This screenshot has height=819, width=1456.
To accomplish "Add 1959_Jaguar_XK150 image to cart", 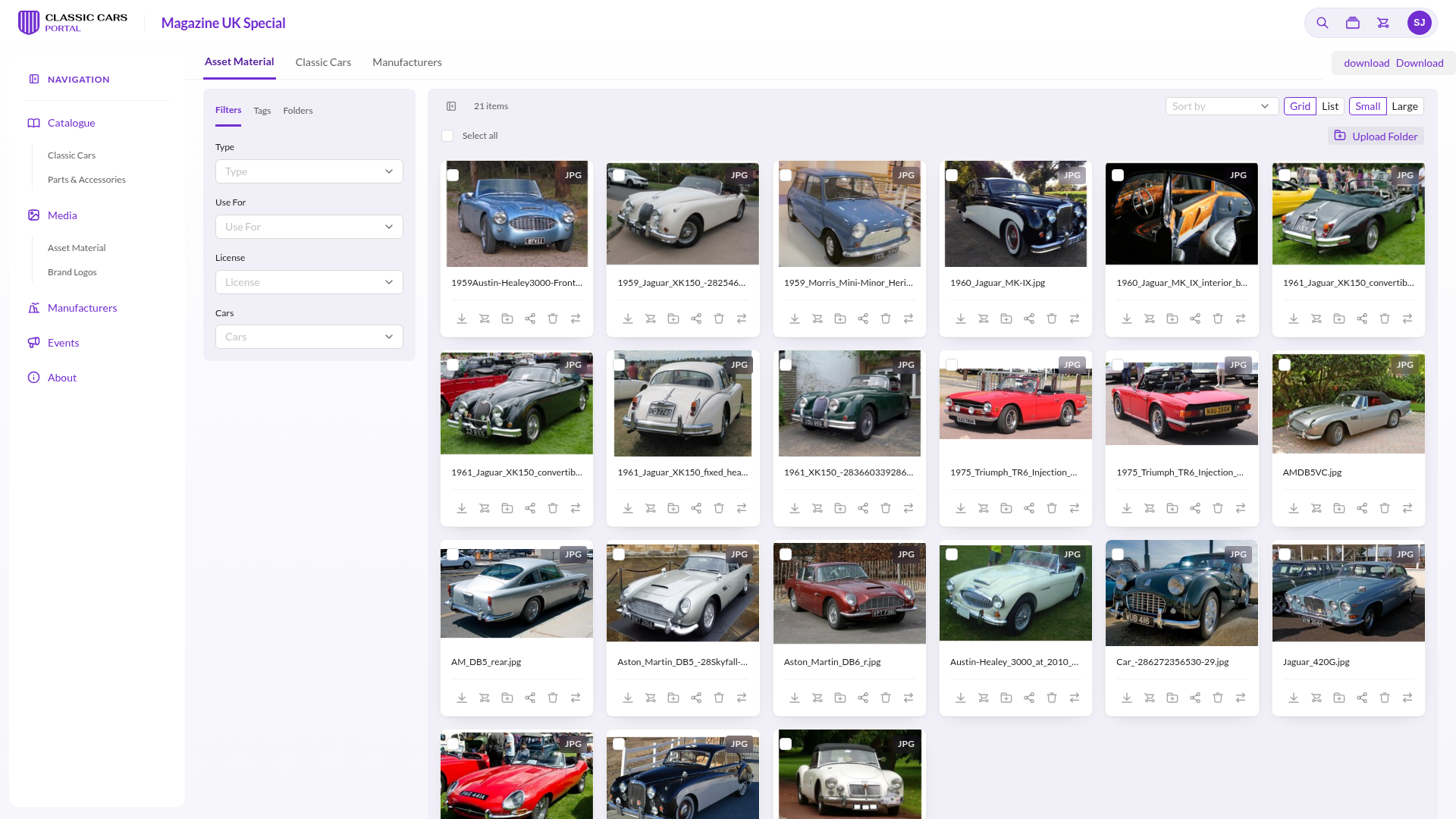I will [x=651, y=318].
